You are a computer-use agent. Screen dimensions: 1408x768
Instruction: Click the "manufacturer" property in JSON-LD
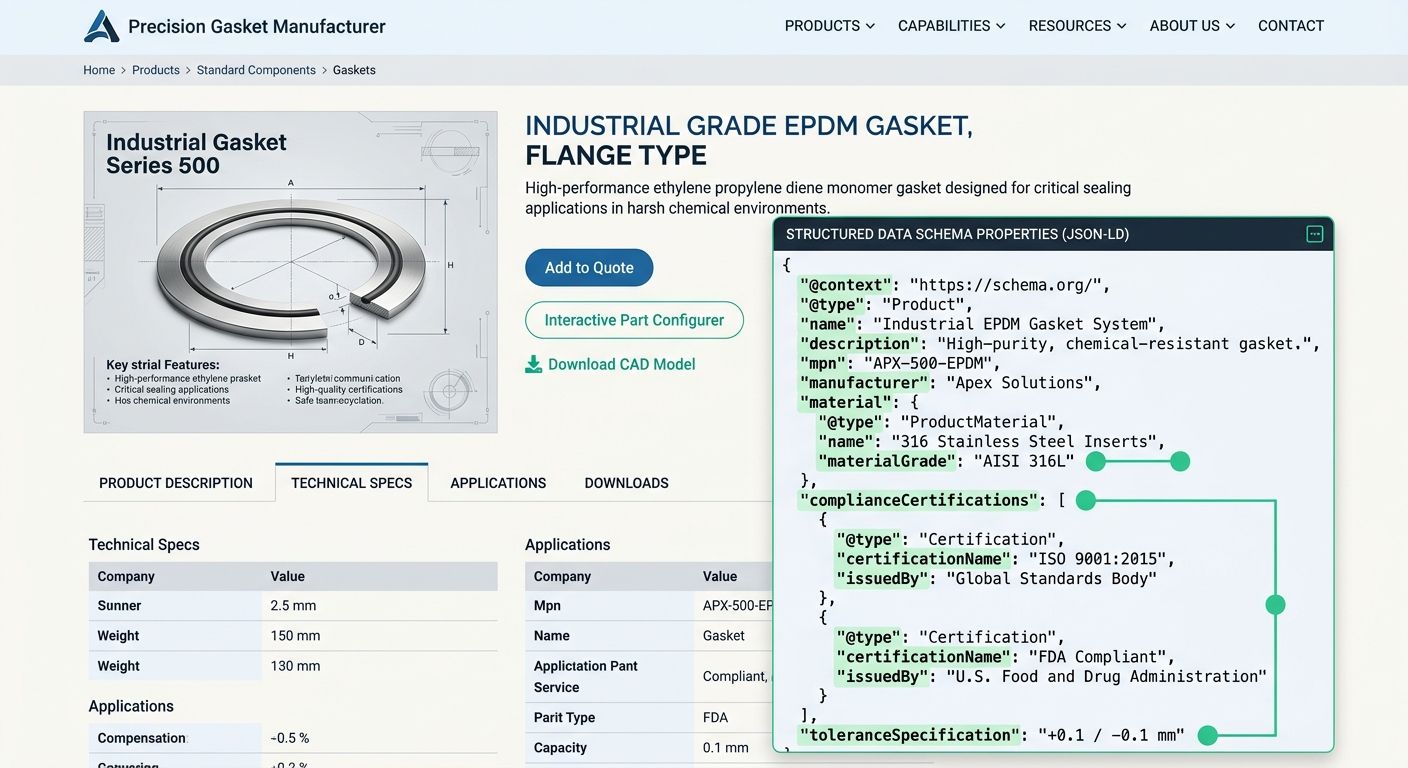point(864,383)
